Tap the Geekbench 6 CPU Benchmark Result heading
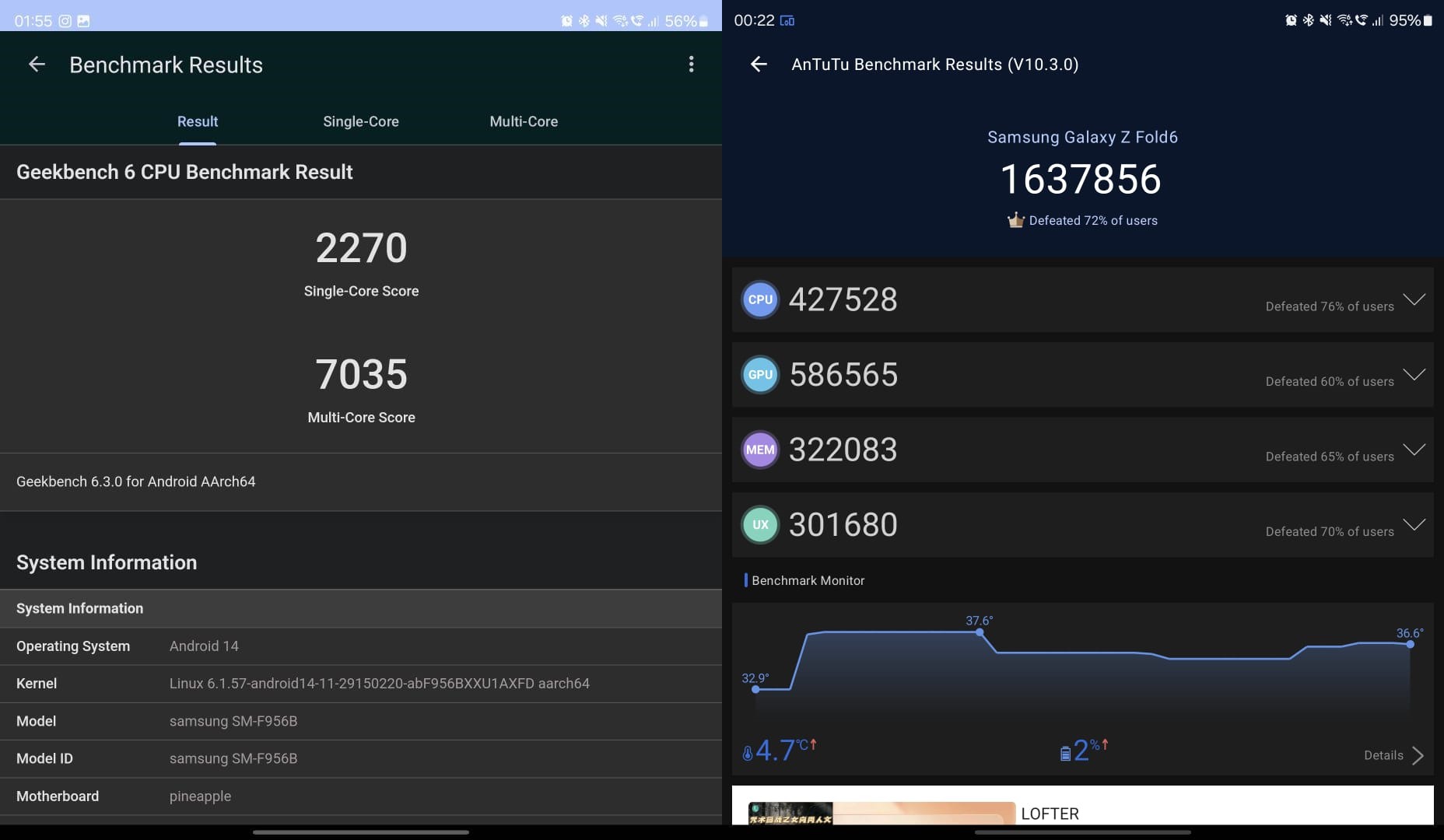1444x840 pixels. point(184,172)
